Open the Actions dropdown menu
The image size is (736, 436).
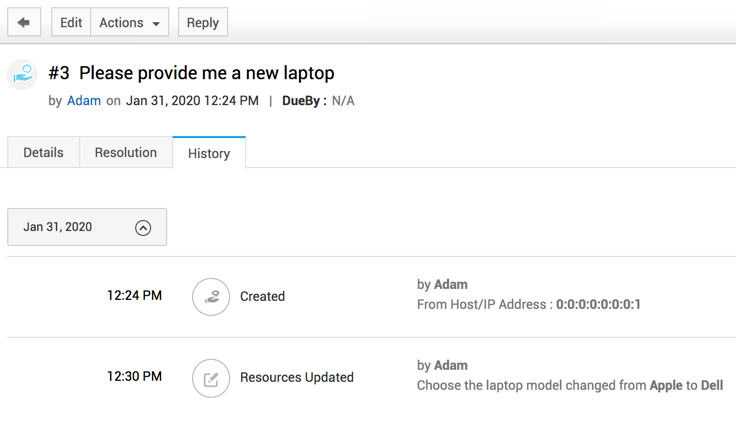coord(130,22)
